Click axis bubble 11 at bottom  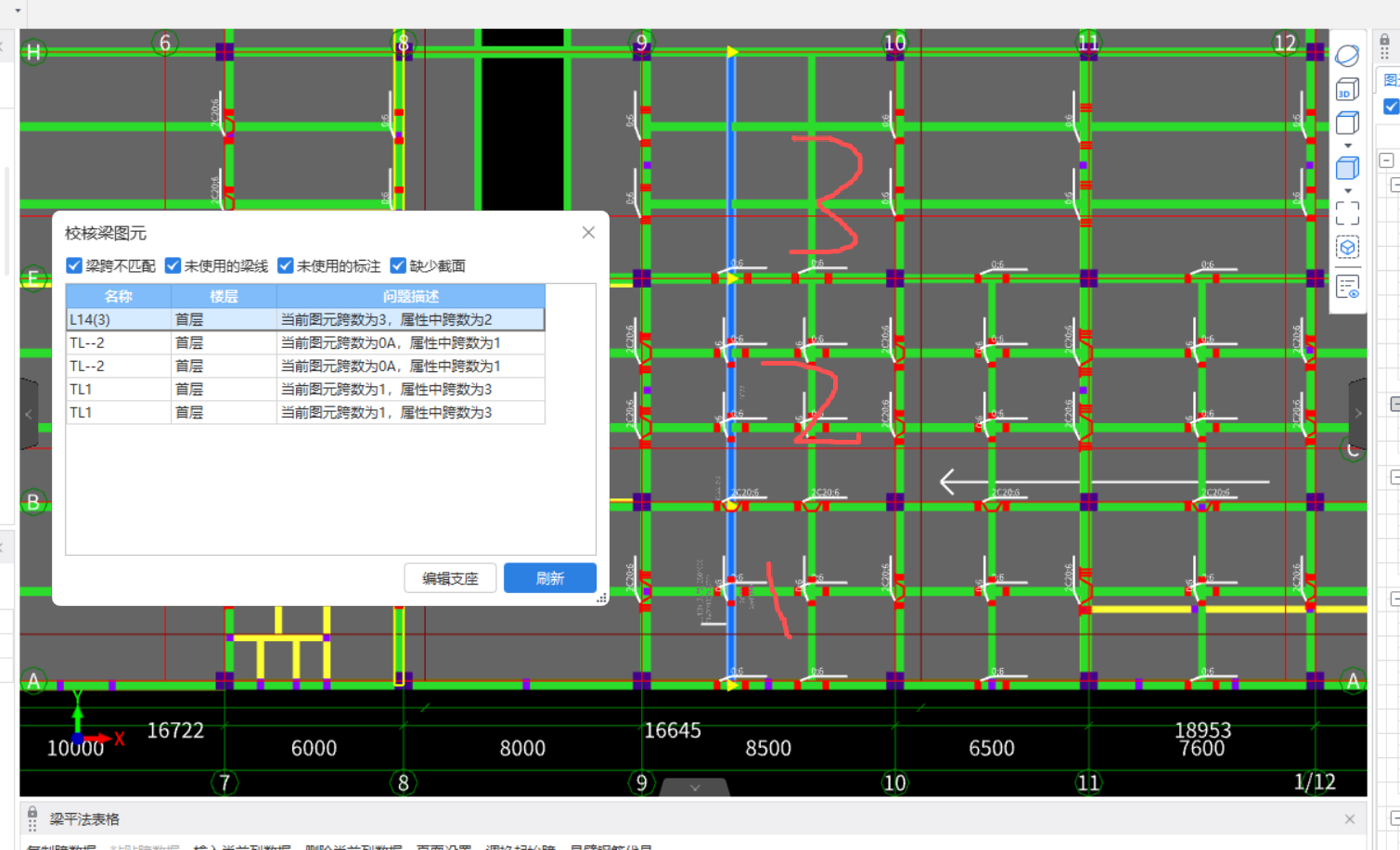tap(1088, 783)
